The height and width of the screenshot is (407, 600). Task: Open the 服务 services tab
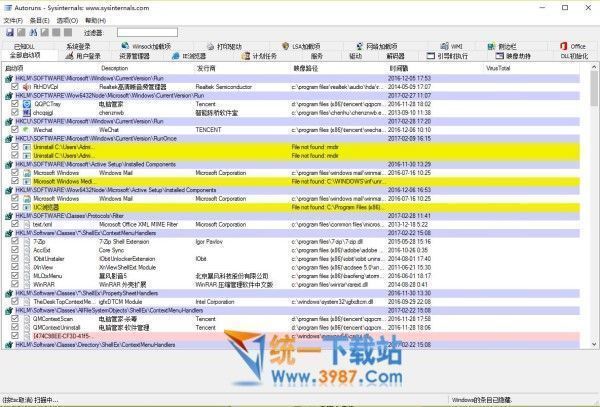(316, 56)
